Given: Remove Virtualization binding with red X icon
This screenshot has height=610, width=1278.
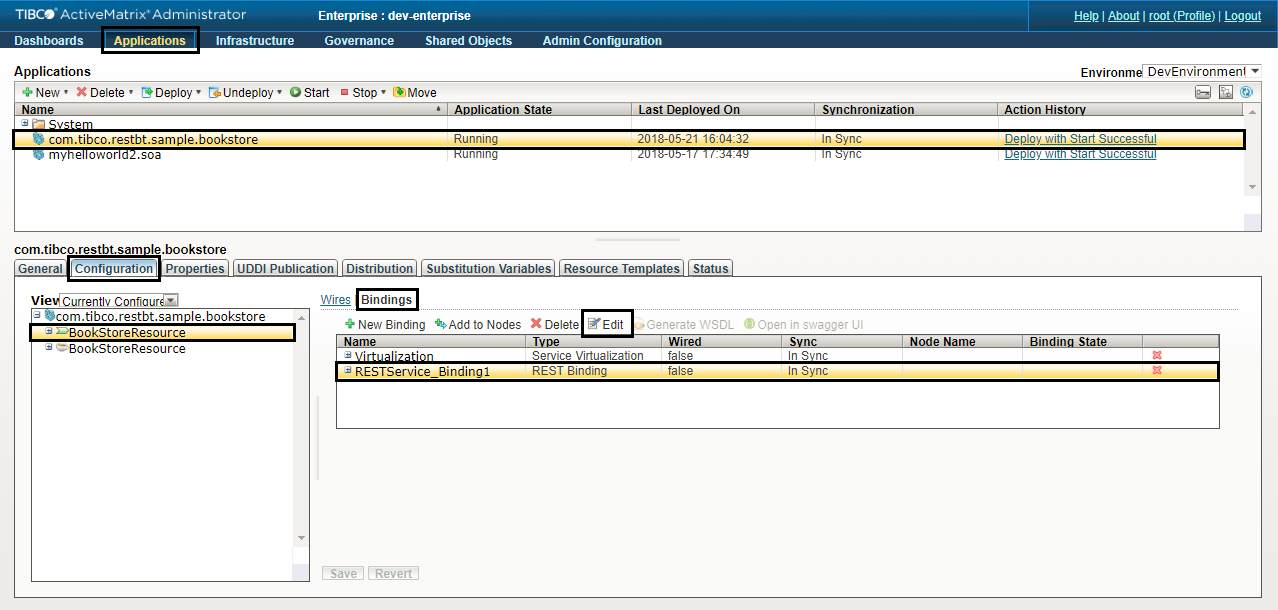Looking at the screenshot, I should (1157, 356).
